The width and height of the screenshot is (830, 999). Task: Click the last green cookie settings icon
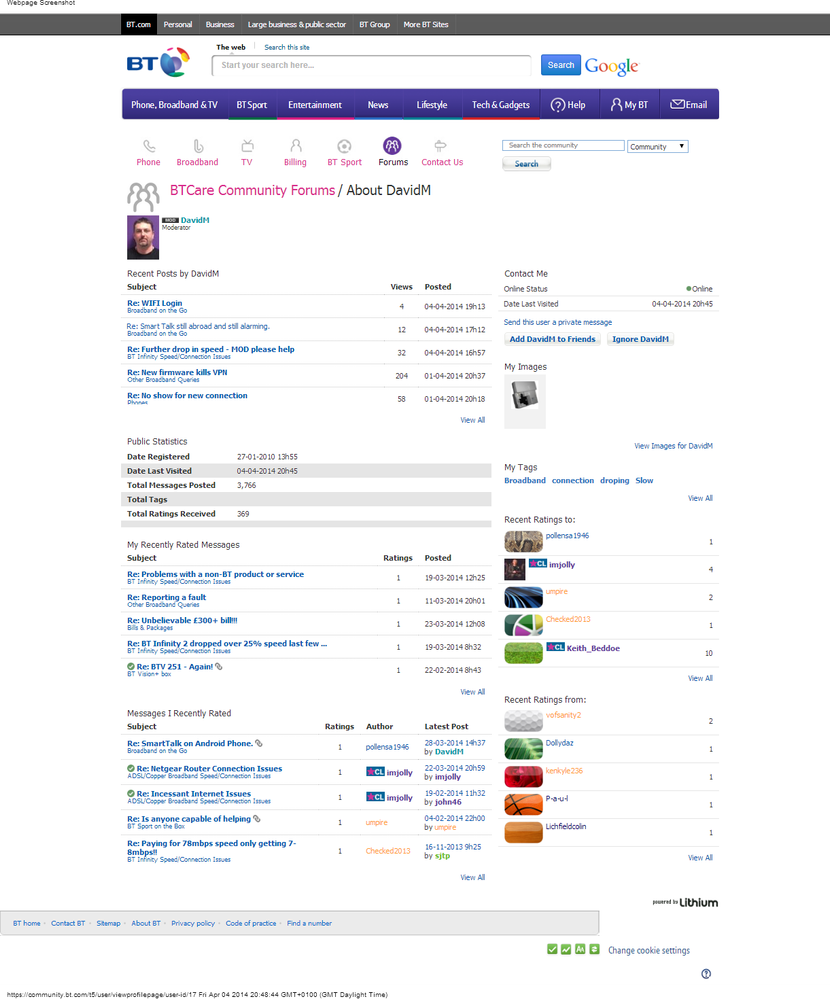594,949
